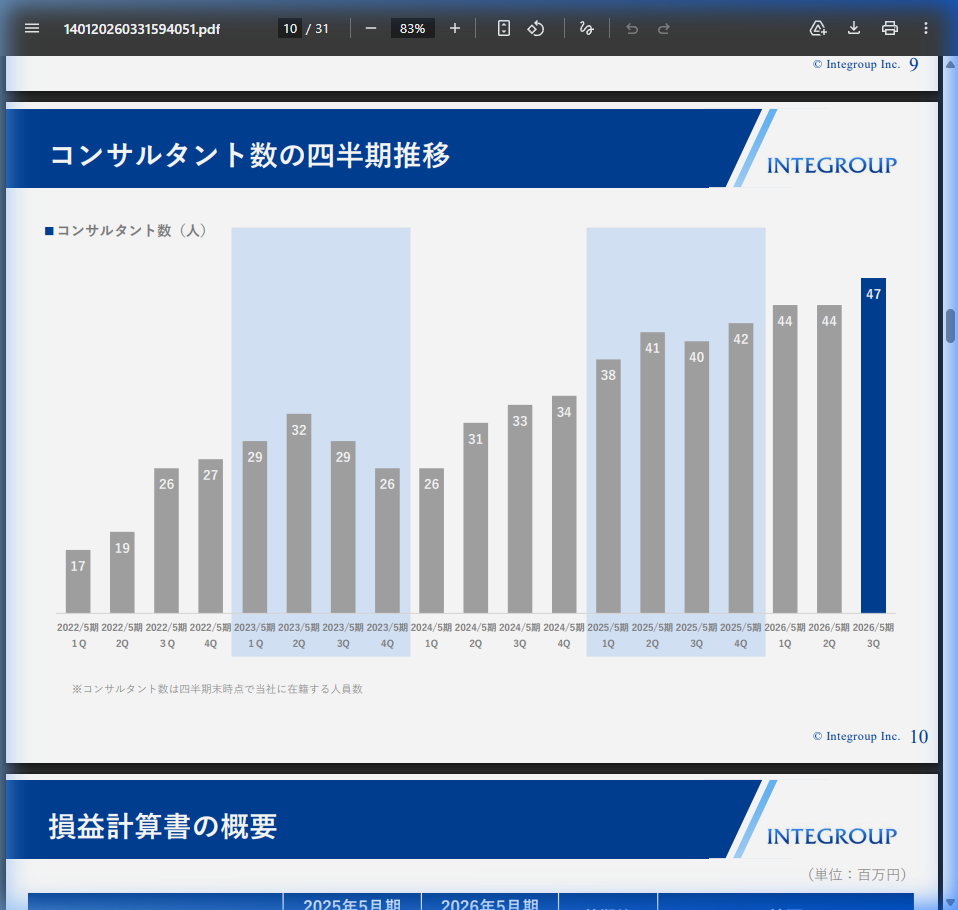Select the slide title コンサルタント数の四半期推移
Screen dimensions: 958x910
pos(250,155)
